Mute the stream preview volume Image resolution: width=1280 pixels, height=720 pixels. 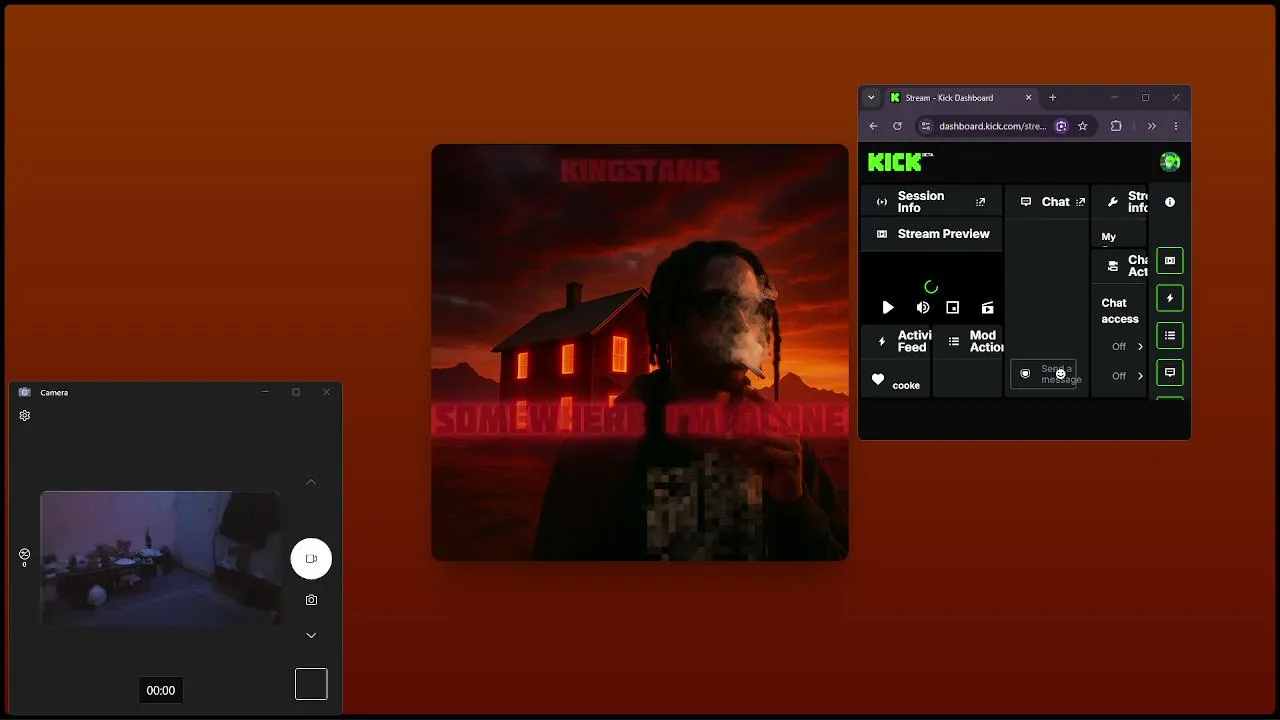[x=922, y=308]
